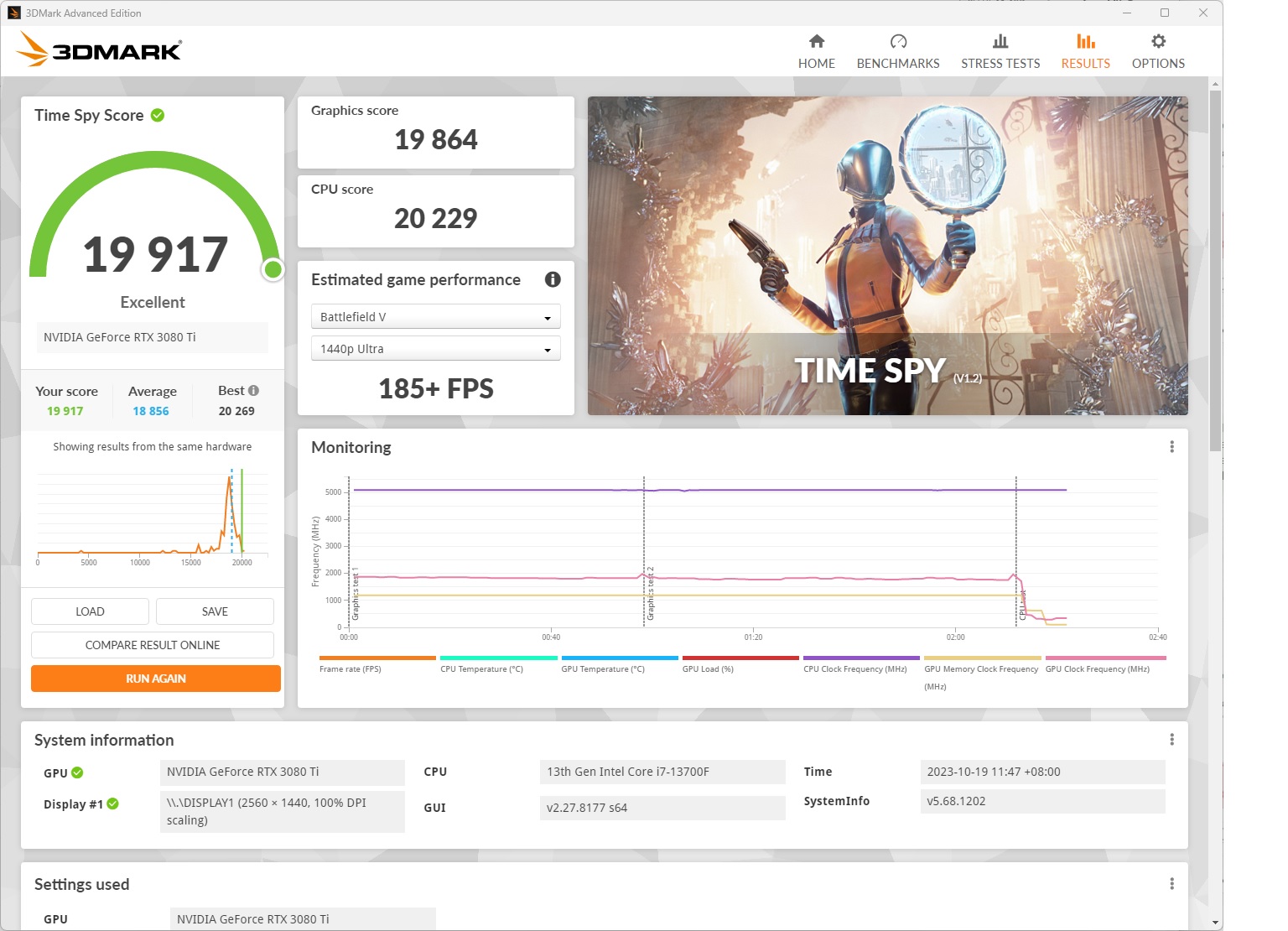Click Your score value 19 917

[x=65, y=411]
